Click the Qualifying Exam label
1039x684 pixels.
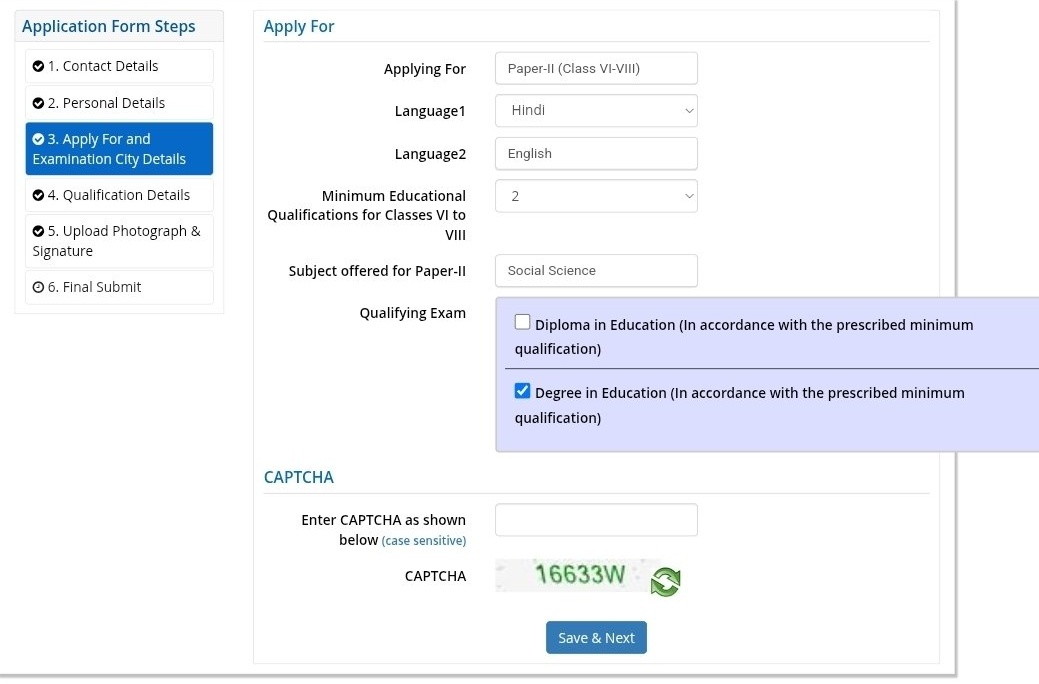(x=413, y=313)
